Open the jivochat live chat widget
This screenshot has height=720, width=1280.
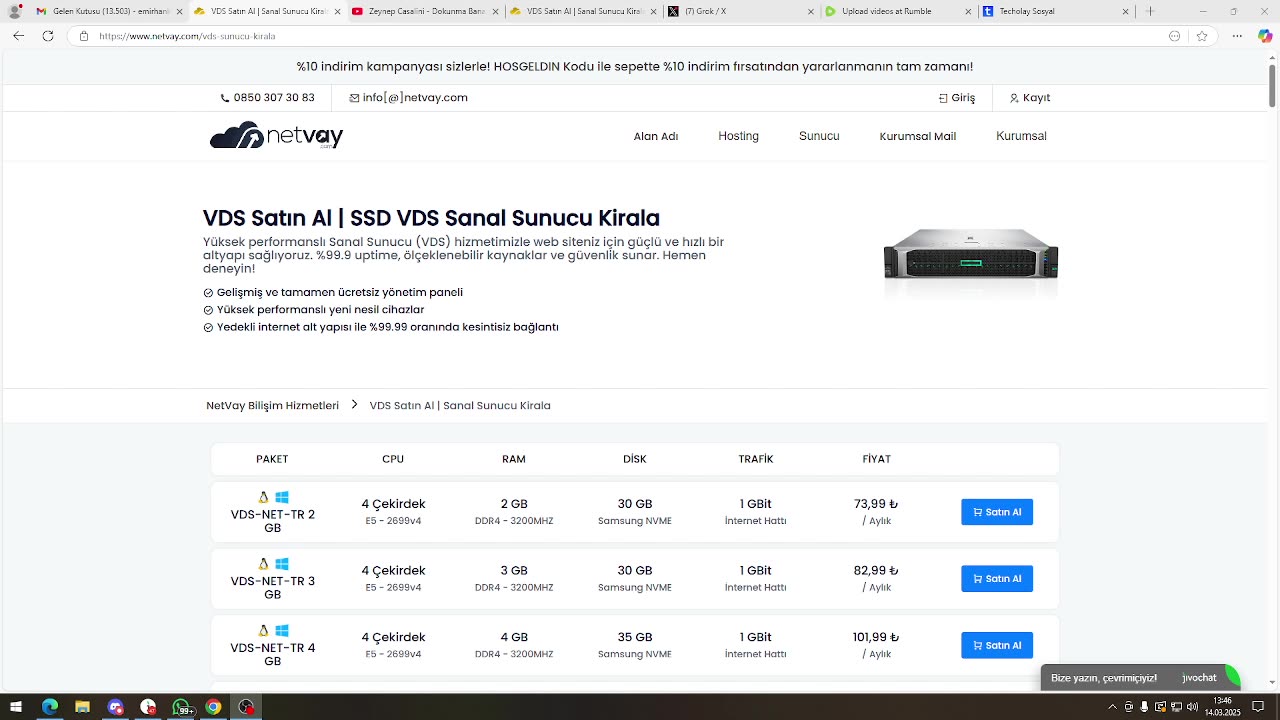click(x=1140, y=678)
